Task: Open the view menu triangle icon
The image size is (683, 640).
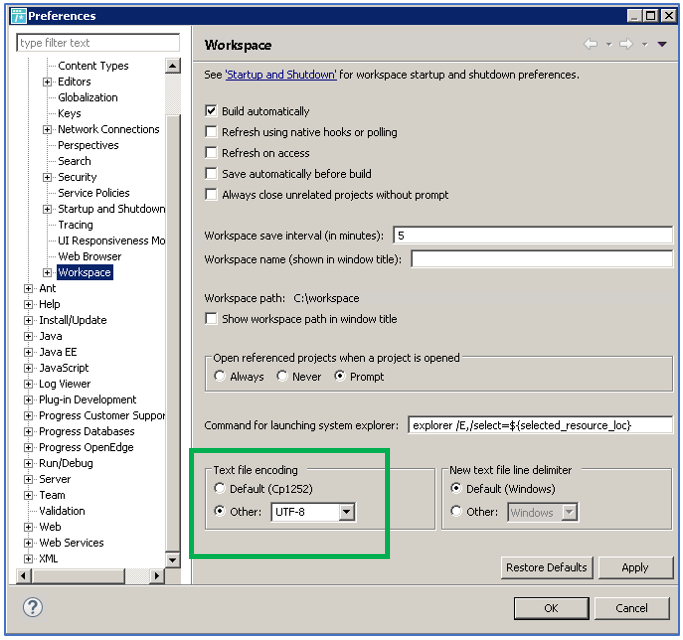Action: tap(661, 45)
